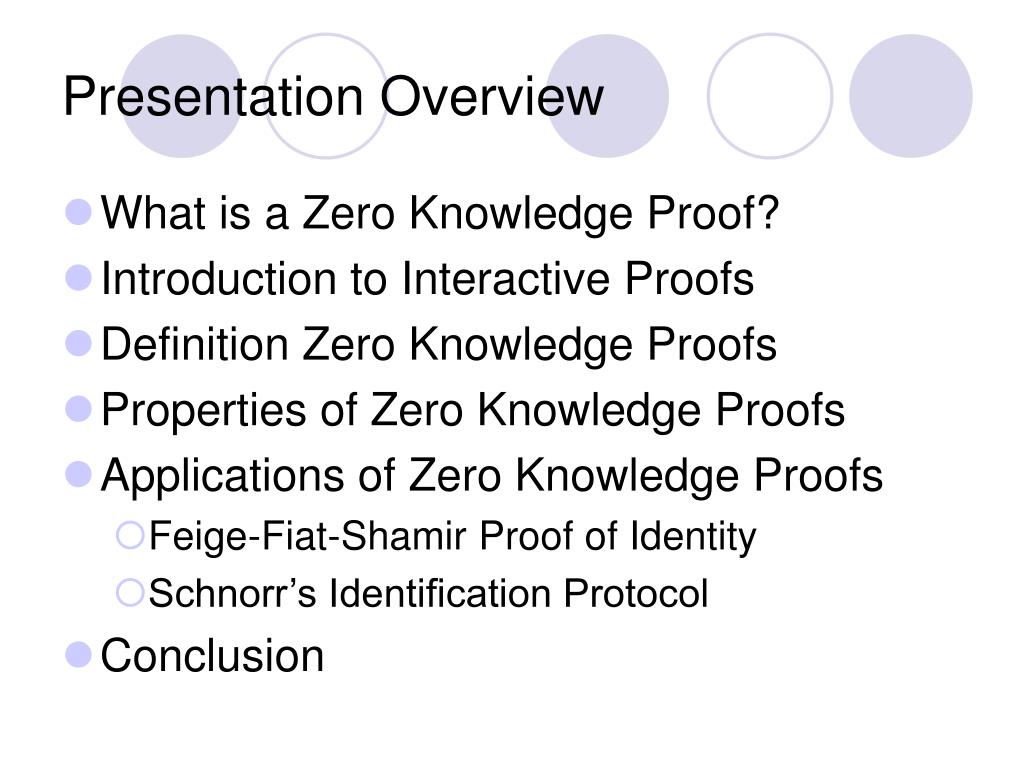
Task: Click the 'Conclusion' list item
Action: tap(212, 655)
